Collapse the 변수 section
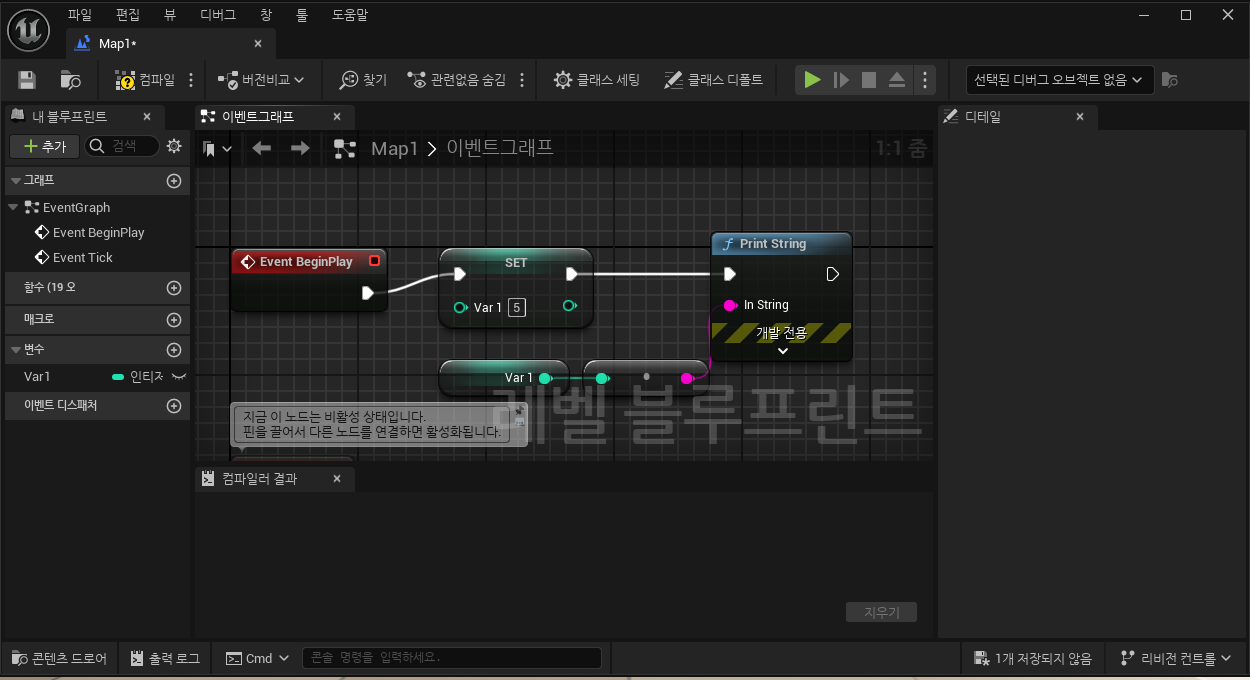 click(x=16, y=350)
